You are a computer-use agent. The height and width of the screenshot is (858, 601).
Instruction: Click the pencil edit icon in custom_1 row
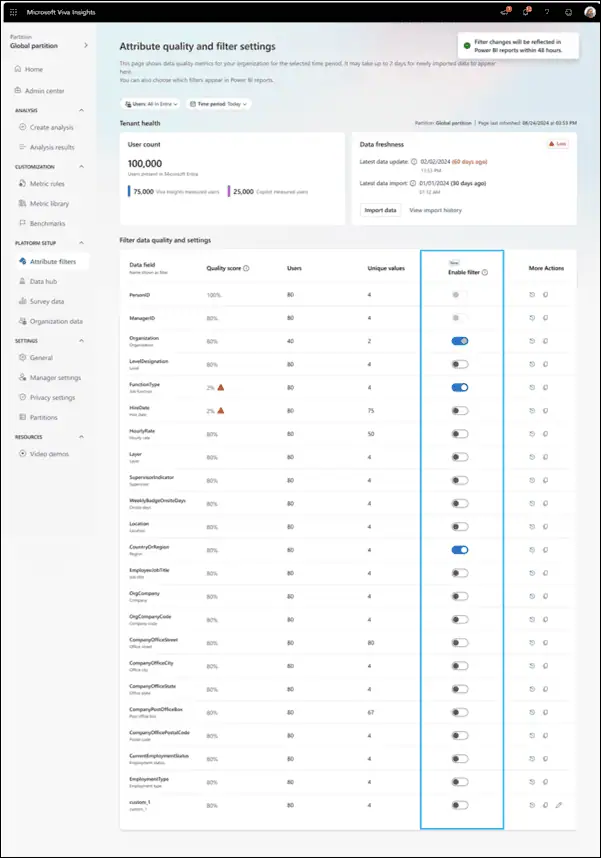click(x=558, y=805)
